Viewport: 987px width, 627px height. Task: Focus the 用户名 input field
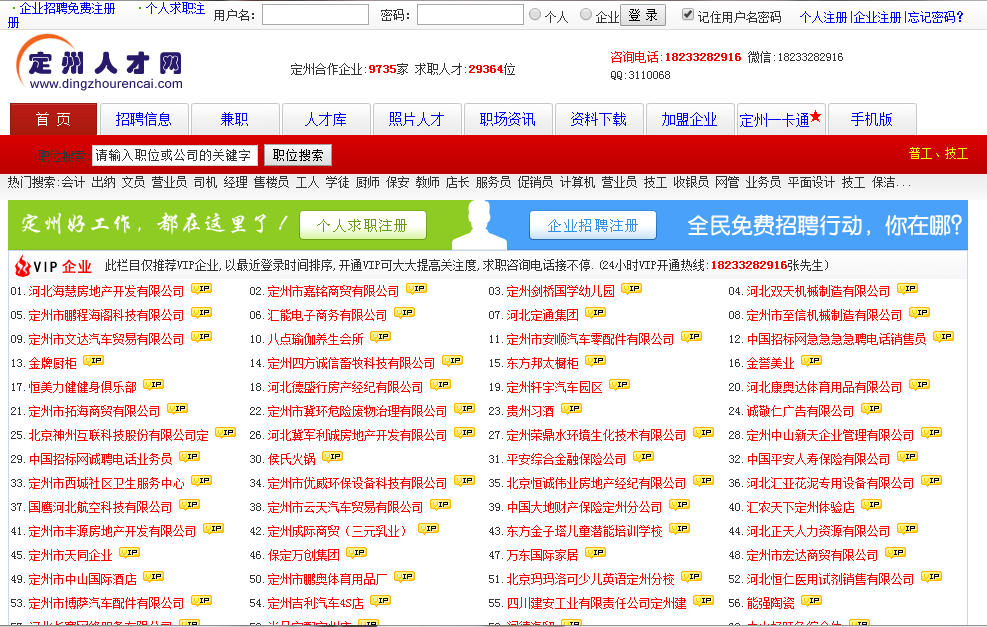[315, 15]
